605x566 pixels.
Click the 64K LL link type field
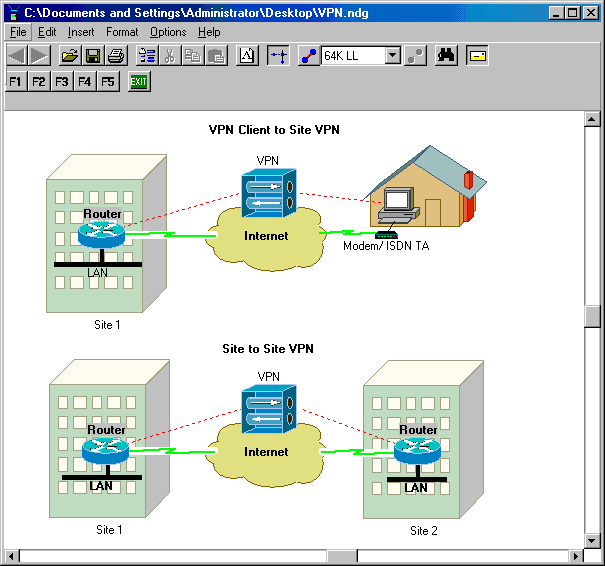tap(353, 56)
